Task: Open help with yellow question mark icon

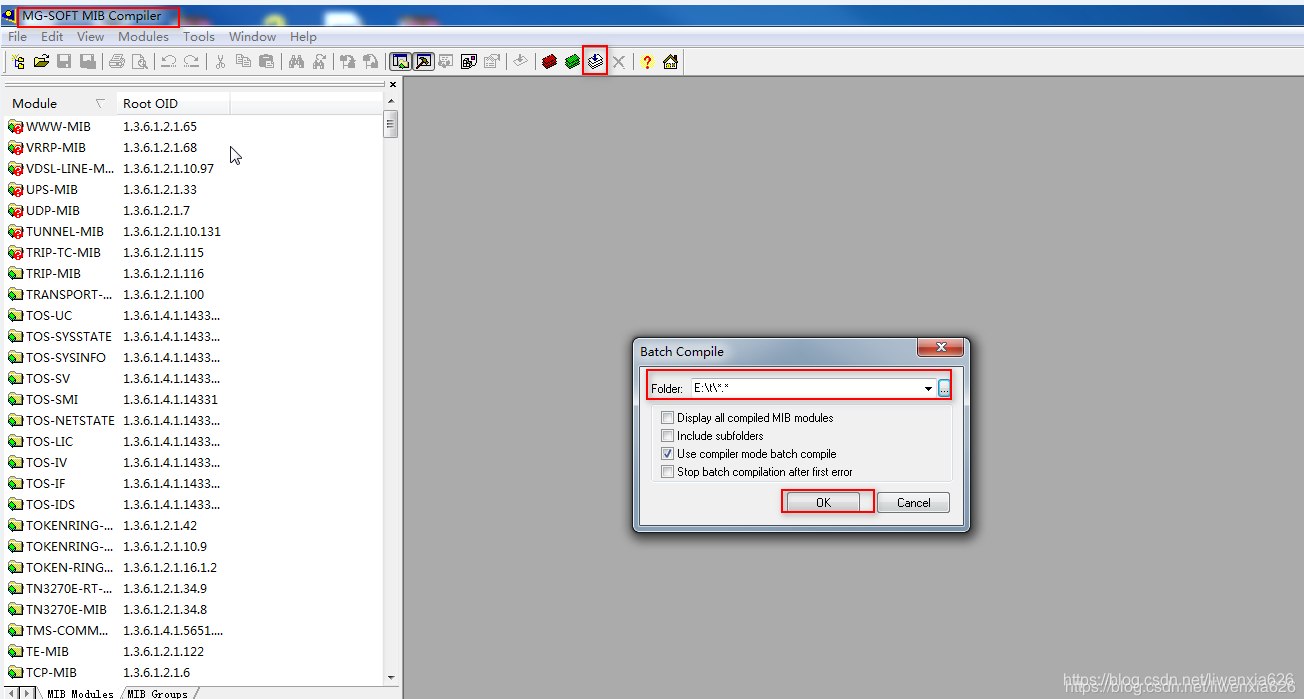Action: click(x=647, y=62)
